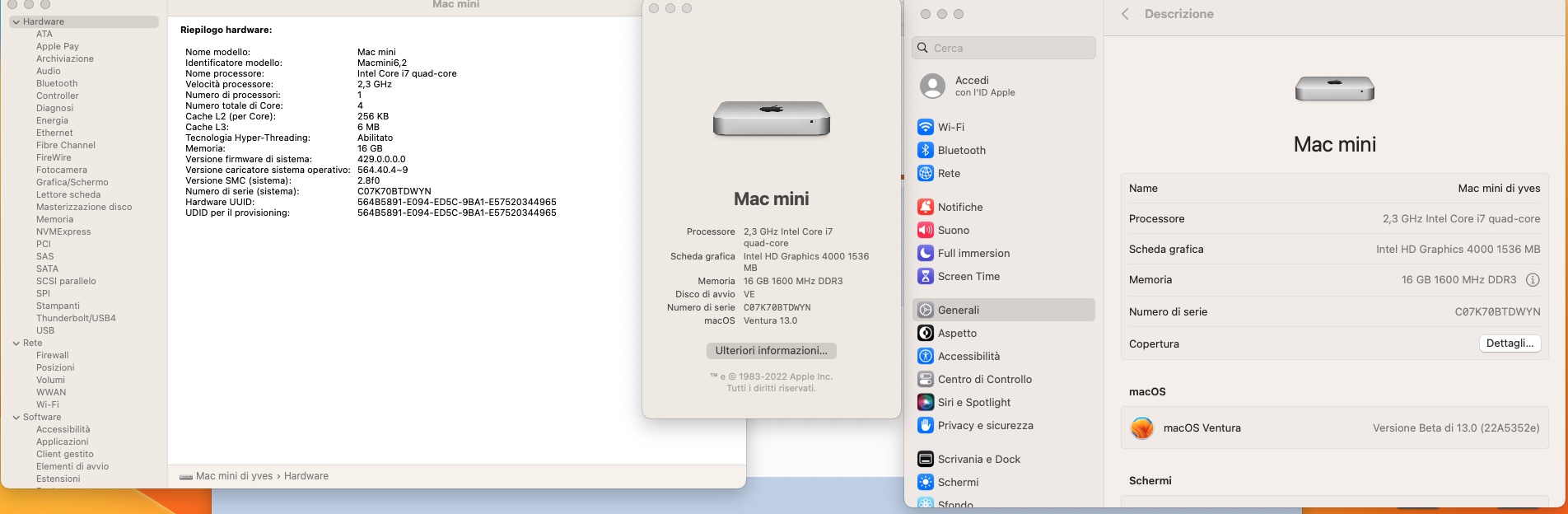Image resolution: width=1568 pixels, height=514 pixels.
Task: Open Suono speaker icon
Action: click(926, 230)
